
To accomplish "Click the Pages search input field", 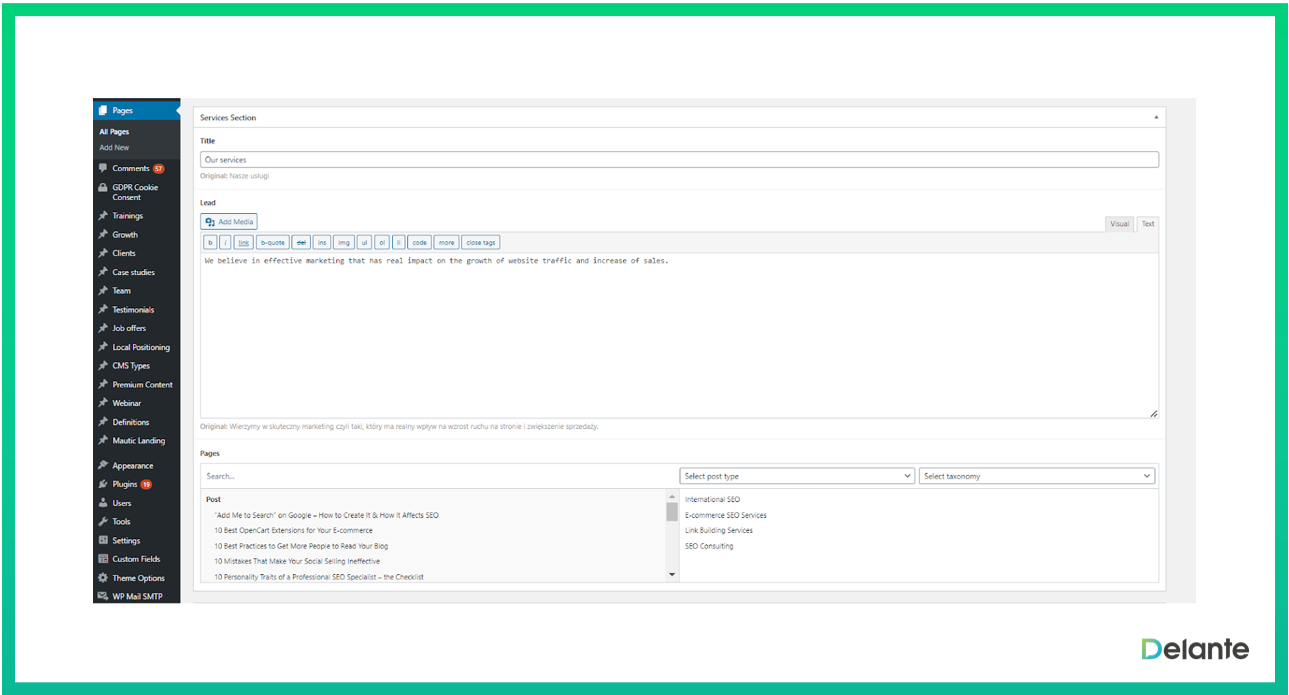I will coord(438,476).
